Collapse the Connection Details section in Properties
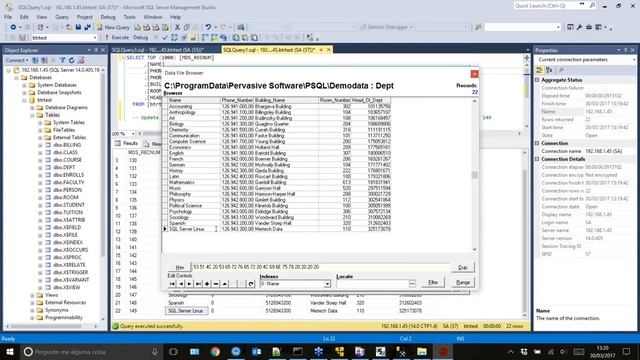The width and height of the screenshot is (640, 360). [x=537, y=159]
